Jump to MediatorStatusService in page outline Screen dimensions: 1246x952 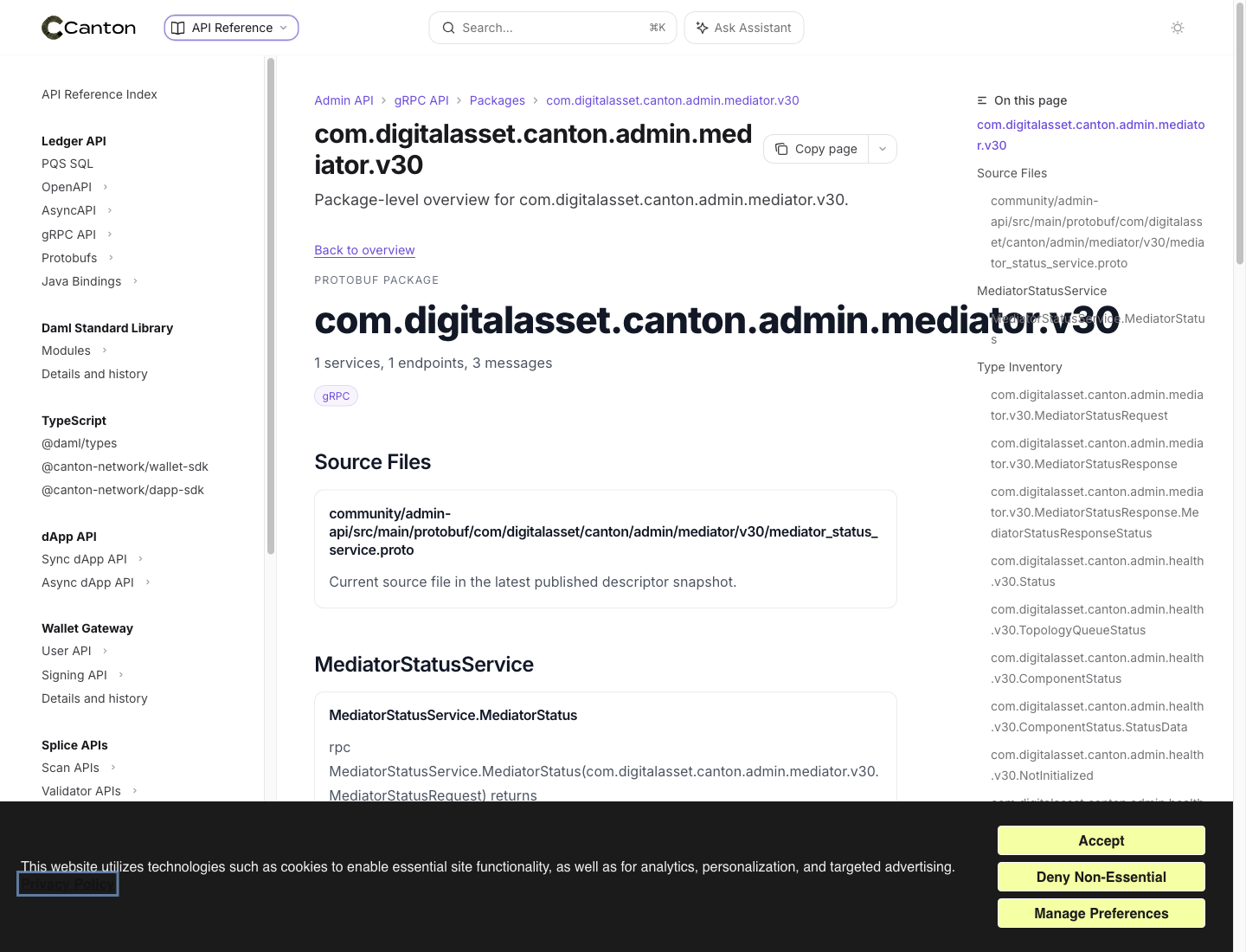point(1042,291)
